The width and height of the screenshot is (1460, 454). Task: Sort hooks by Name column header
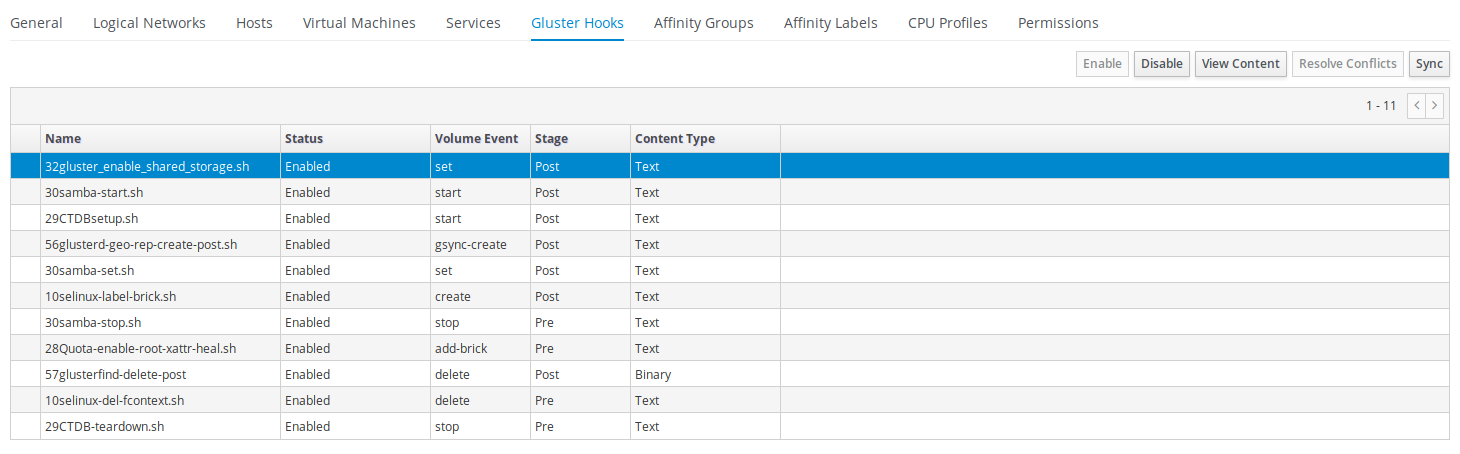click(x=63, y=139)
